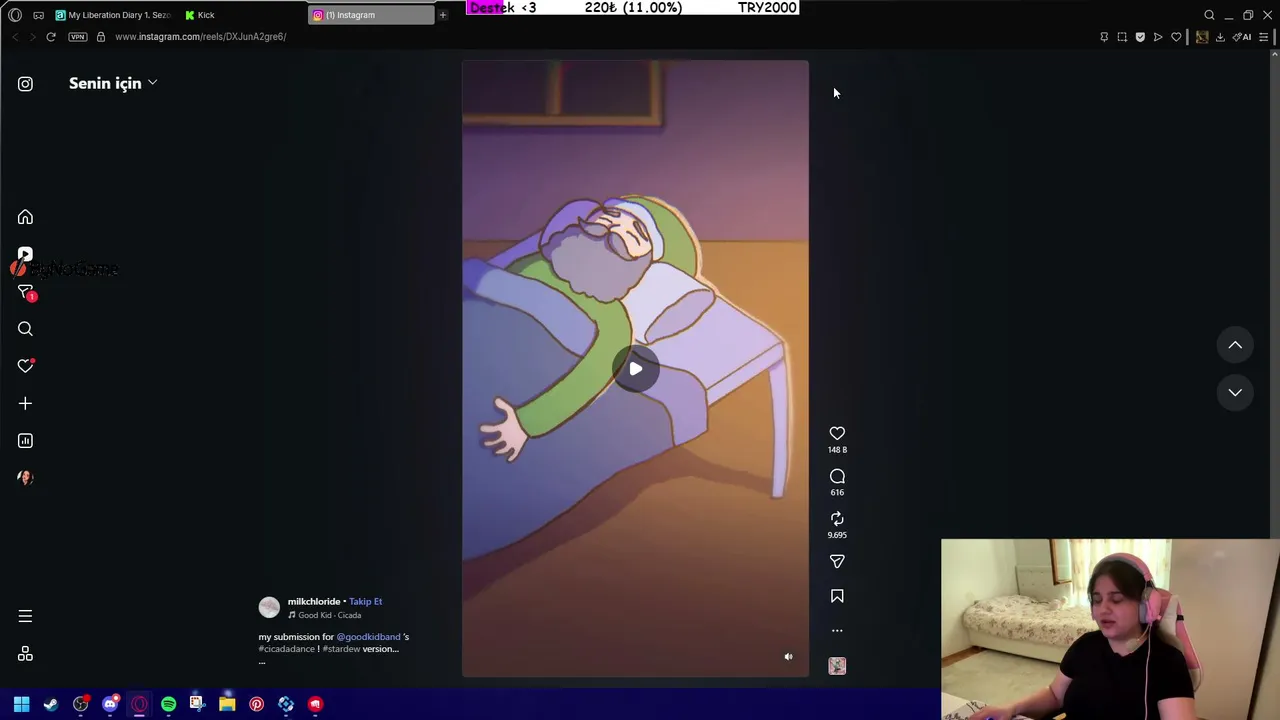Open my profile picture in the sidebar

point(25,477)
